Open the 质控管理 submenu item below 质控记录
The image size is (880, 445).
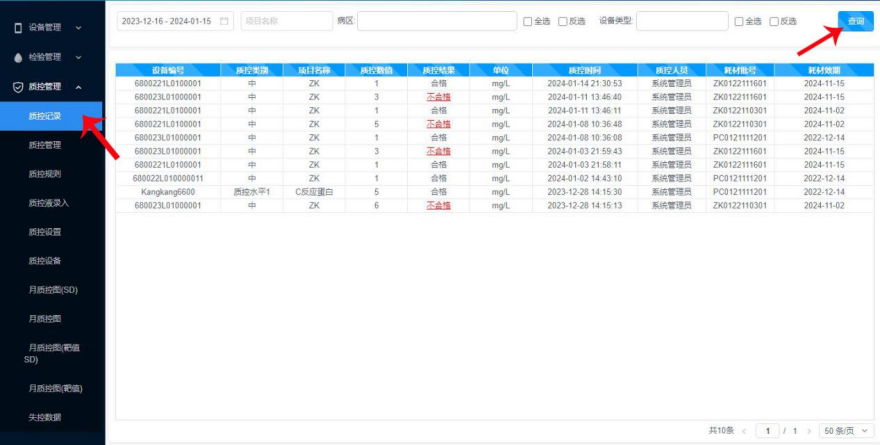[x=45, y=145]
